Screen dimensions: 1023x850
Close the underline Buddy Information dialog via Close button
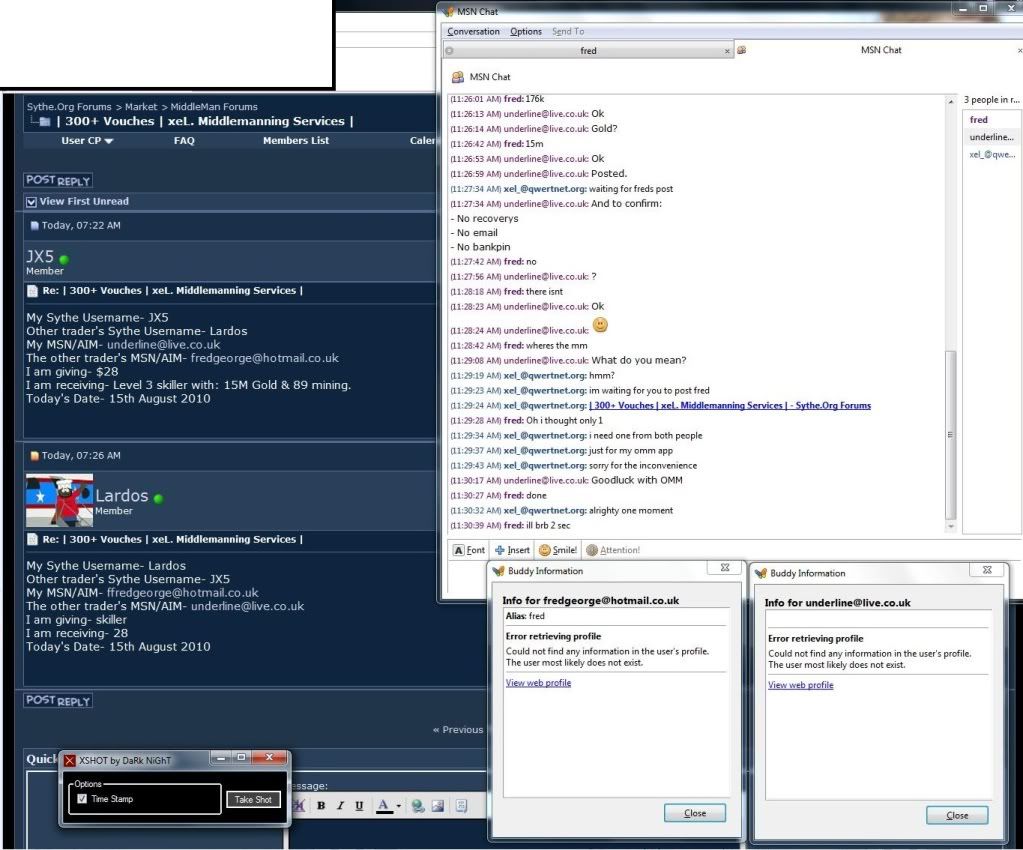click(957, 815)
